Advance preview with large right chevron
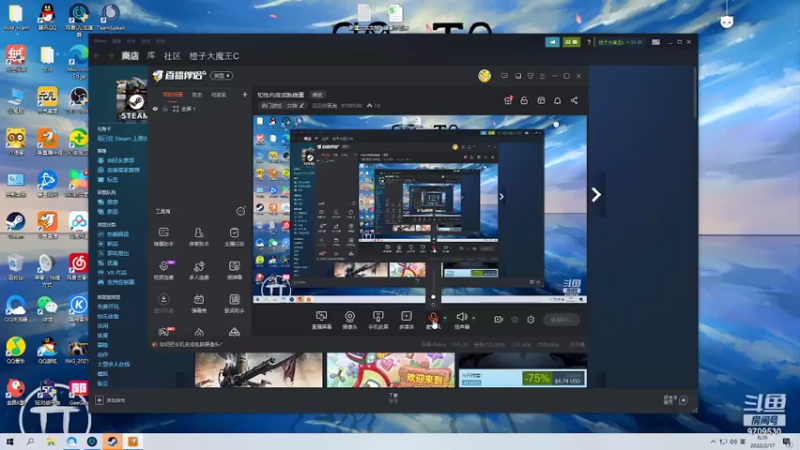 (x=596, y=194)
